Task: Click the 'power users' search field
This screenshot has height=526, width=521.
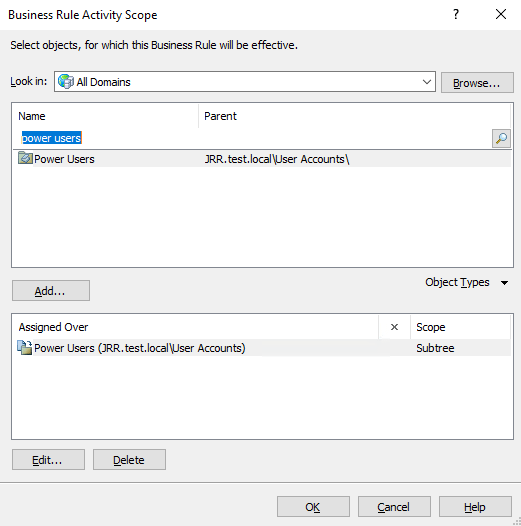Action: tap(252, 138)
